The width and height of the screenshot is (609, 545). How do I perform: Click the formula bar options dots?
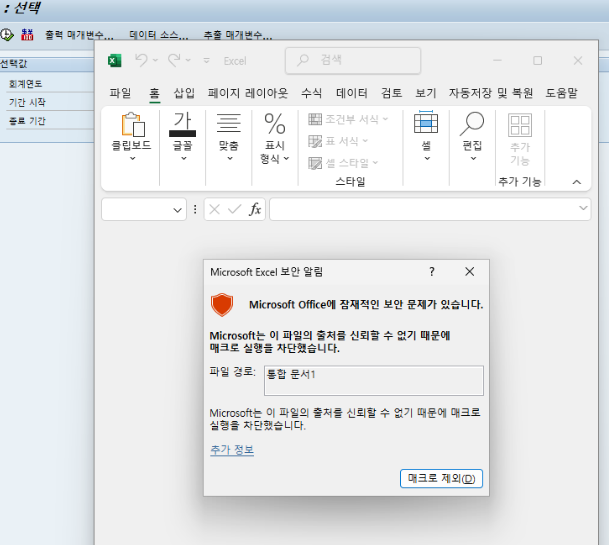pyautogui.click(x=195, y=209)
